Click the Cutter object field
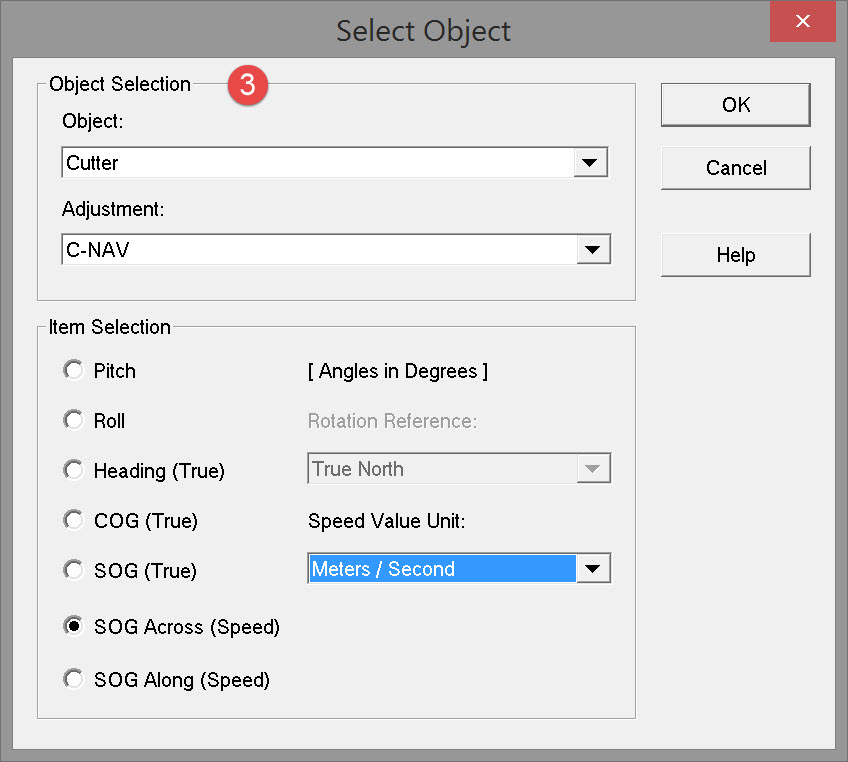This screenshot has width=848, height=762. click(x=316, y=163)
